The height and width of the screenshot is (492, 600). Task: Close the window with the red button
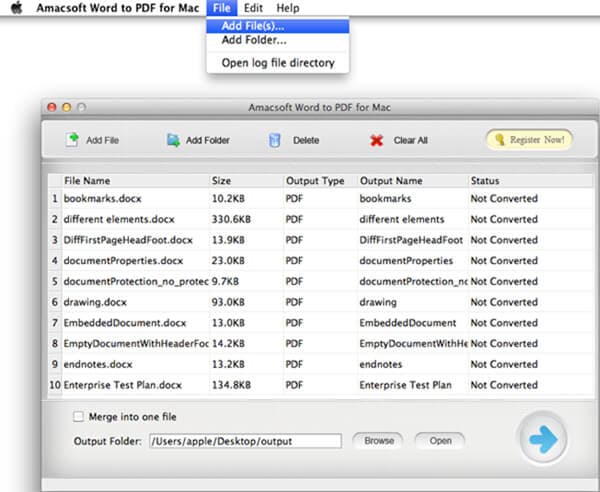[x=52, y=108]
